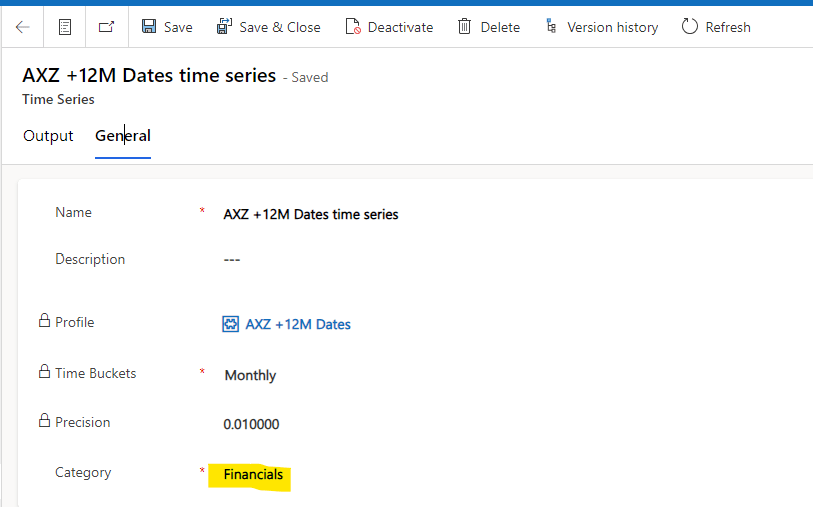
Task: Click the Version history icon
Action: click(551, 27)
